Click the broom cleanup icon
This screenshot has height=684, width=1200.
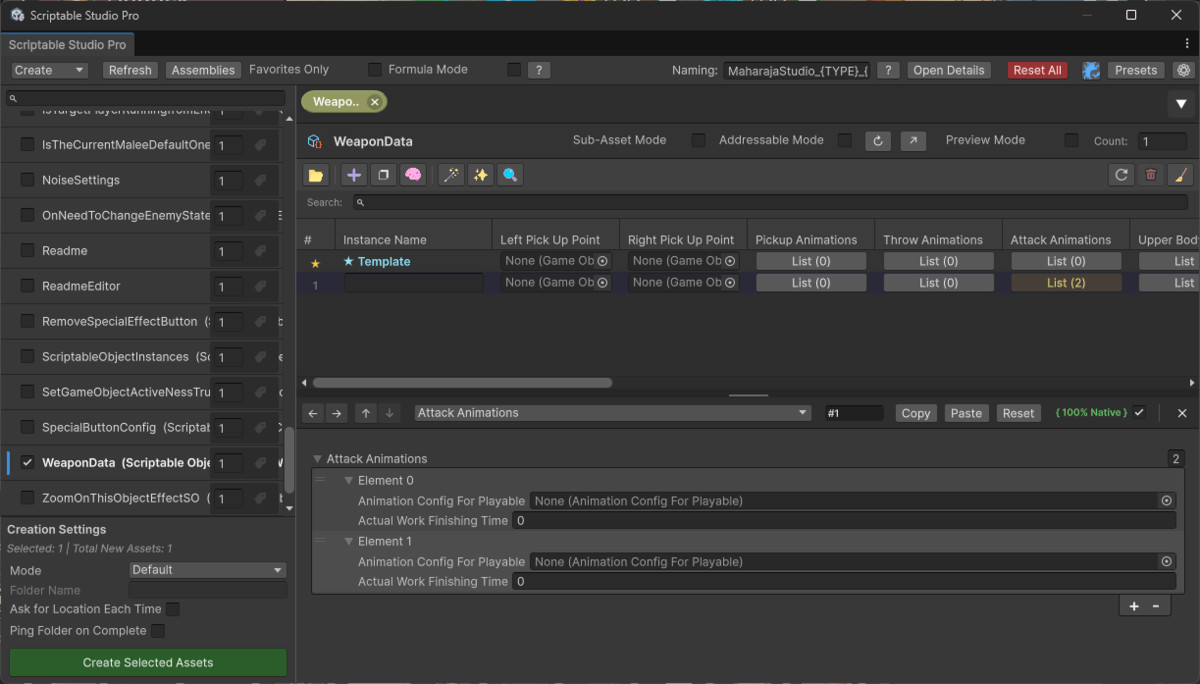click(1180, 175)
